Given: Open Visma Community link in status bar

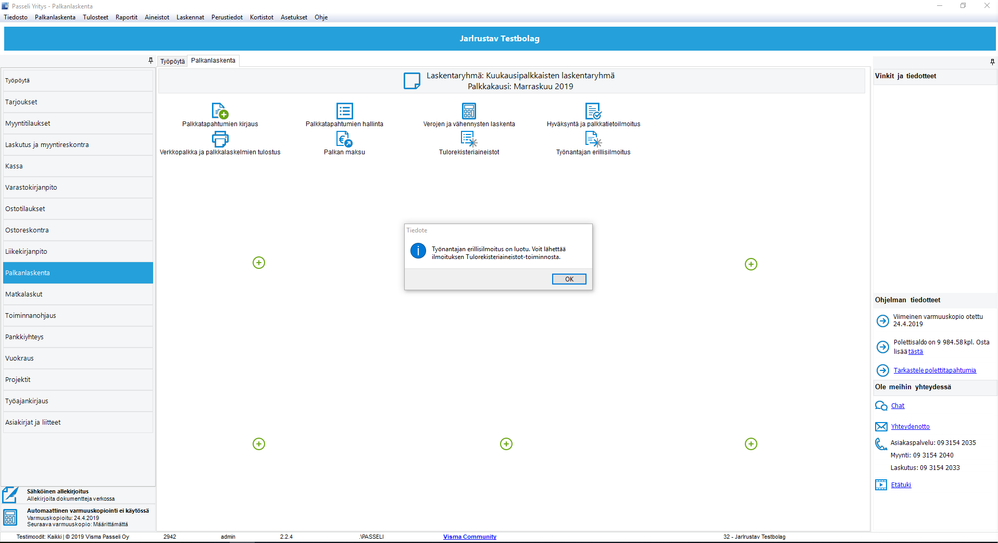Looking at the screenshot, I should 470,537.
